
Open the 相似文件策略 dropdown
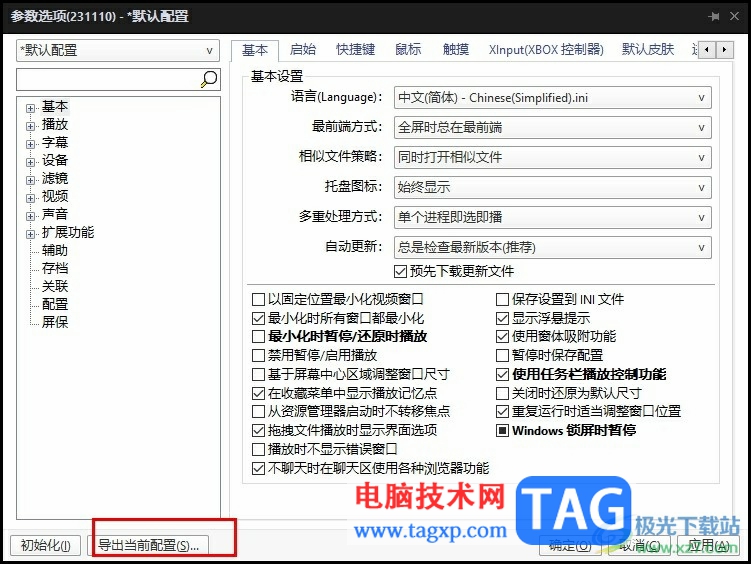coord(552,157)
